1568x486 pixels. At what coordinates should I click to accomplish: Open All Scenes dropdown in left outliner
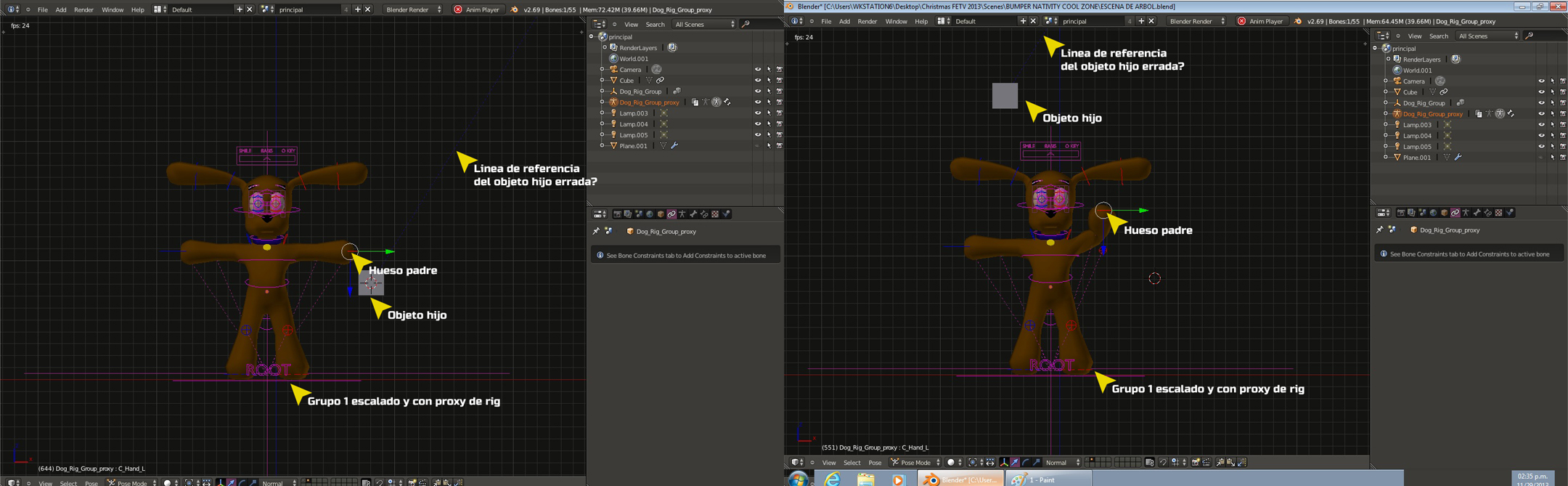(704, 24)
